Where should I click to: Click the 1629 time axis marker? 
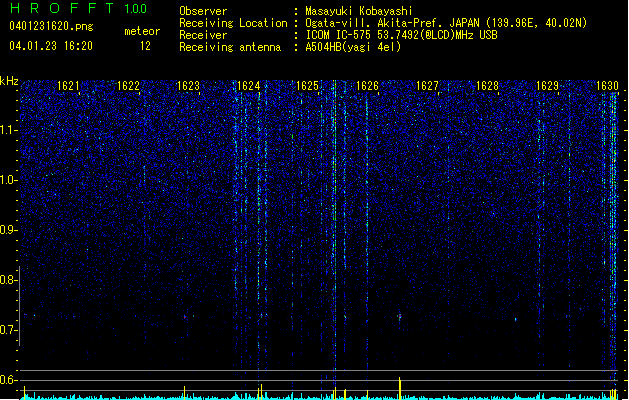click(x=547, y=86)
